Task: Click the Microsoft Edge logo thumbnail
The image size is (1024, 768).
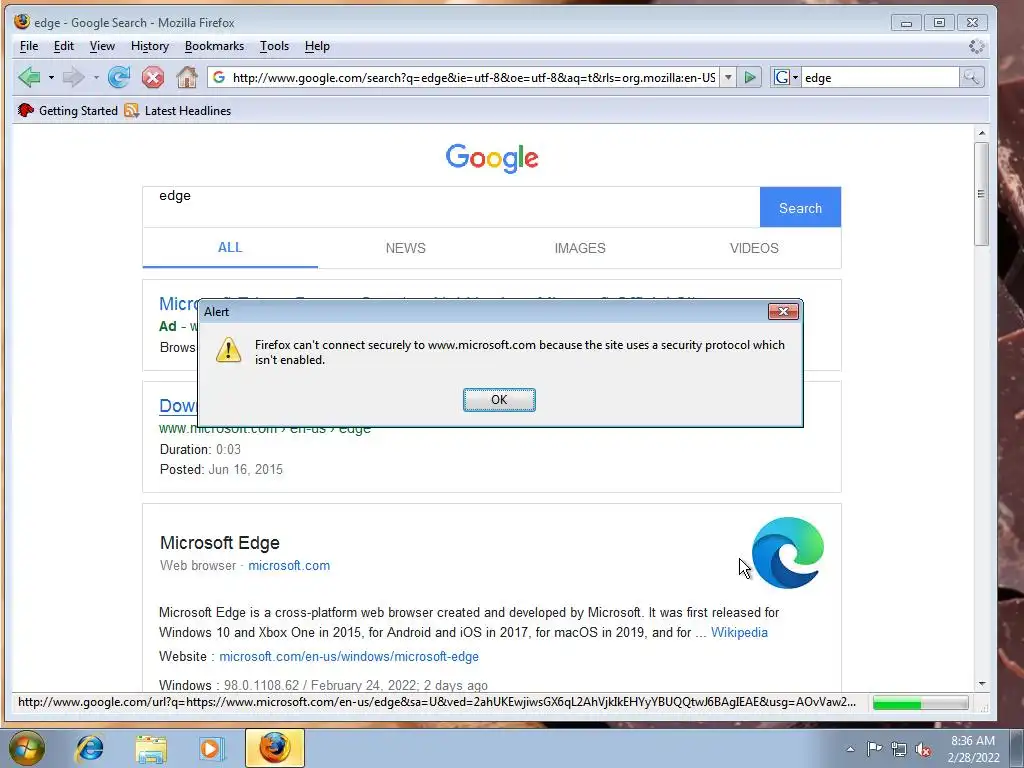Action: tap(788, 552)
